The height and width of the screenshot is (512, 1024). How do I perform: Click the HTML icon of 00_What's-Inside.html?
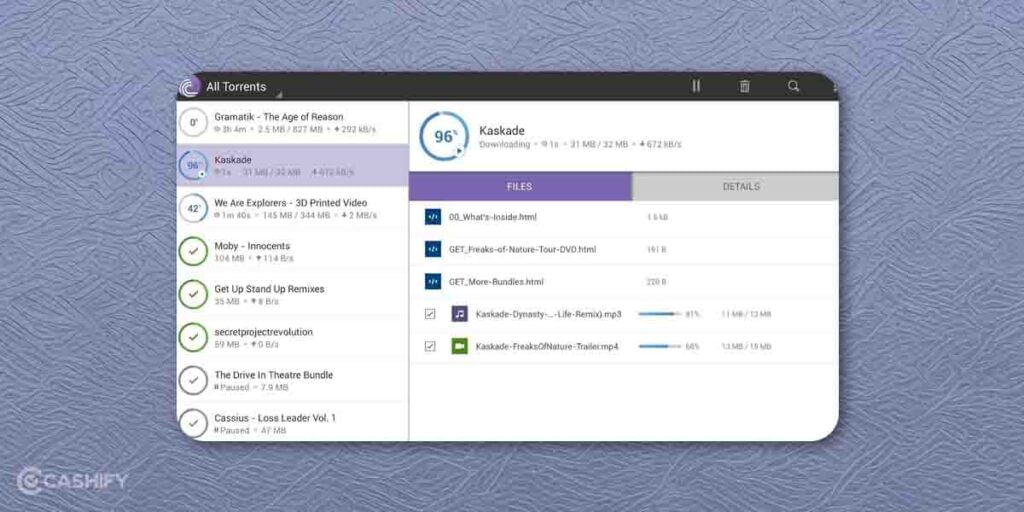(x=433, y=217)
